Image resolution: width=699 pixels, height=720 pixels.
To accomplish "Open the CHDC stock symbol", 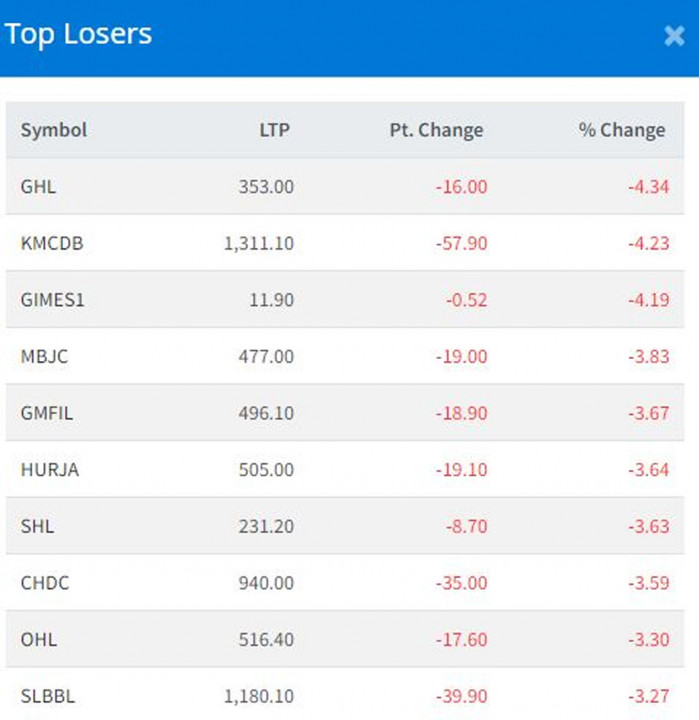I will click(45, 583).
